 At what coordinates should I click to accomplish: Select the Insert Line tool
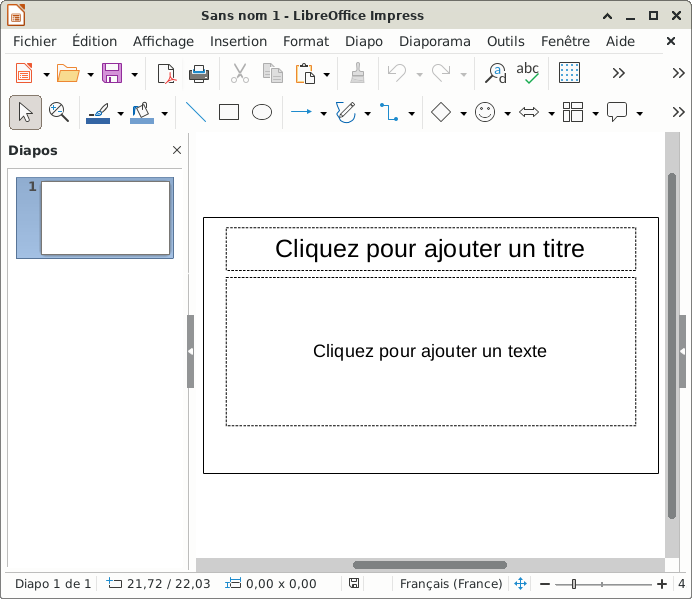pyautogui.click(x=196, y=112)
